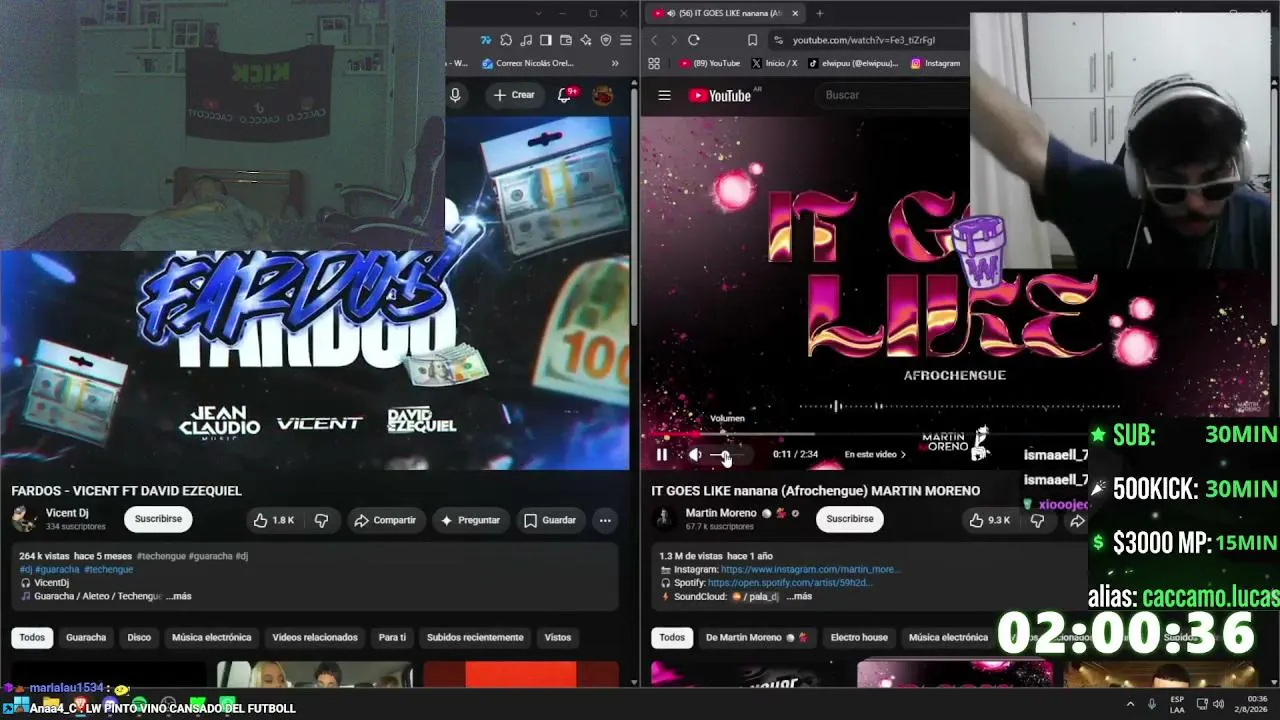Open the speed dial grid icon in bookmarks bar

pyautogui.click(x=654, y=63)
